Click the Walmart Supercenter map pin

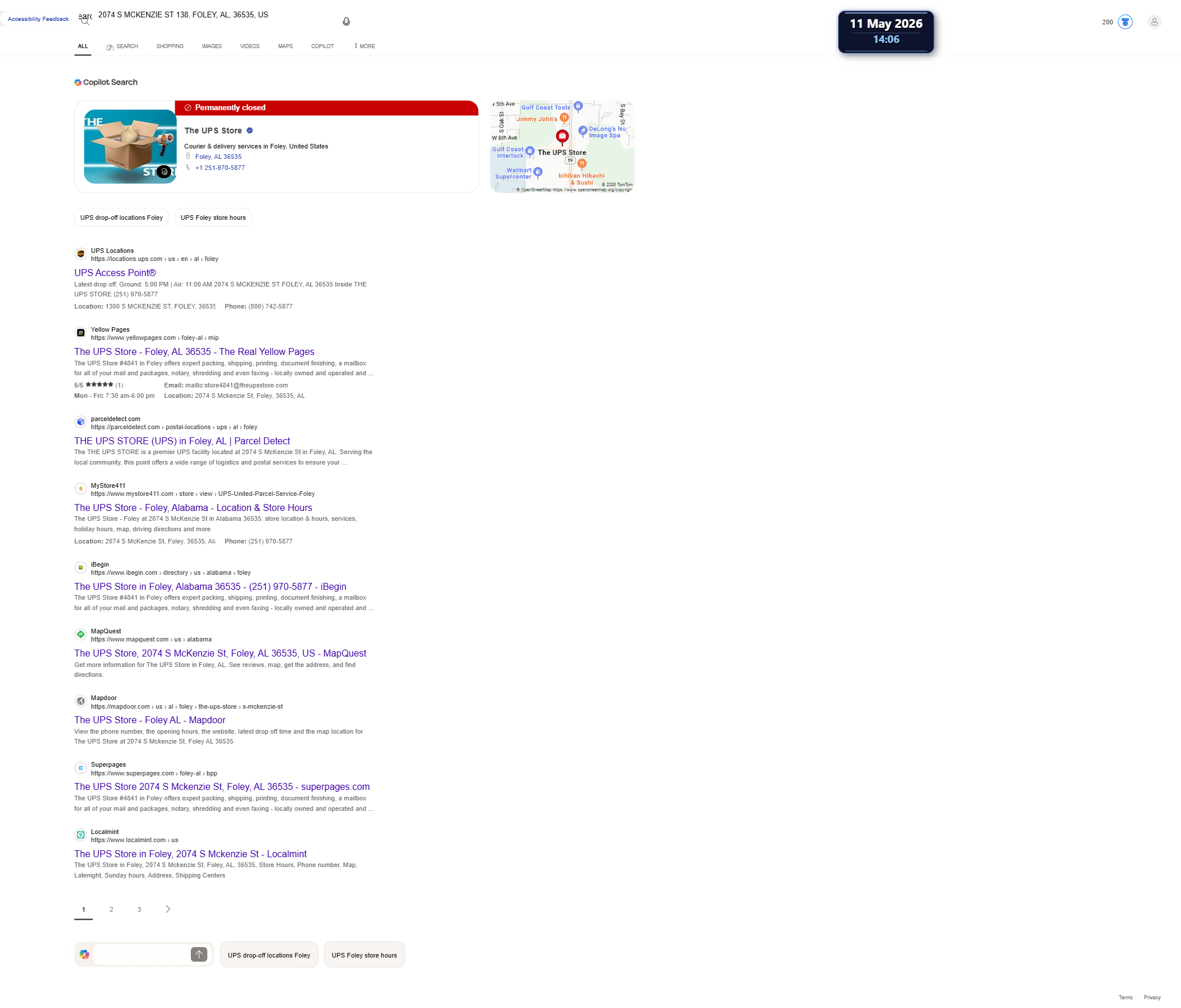[x=538, y=172]
